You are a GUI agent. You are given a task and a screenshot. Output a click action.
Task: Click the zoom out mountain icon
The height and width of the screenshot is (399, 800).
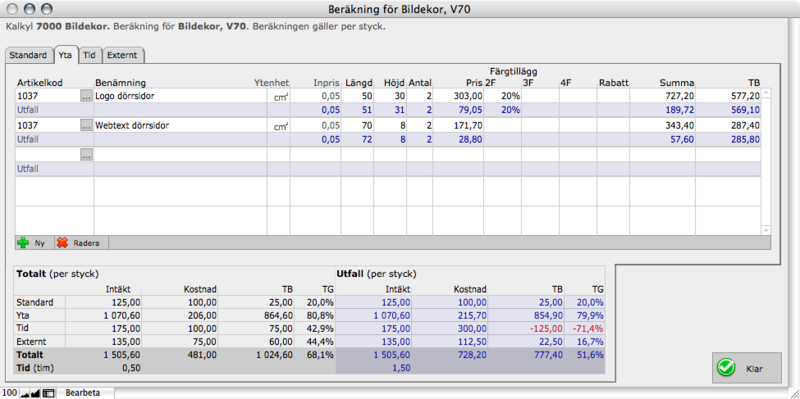(x=24, y=393)
